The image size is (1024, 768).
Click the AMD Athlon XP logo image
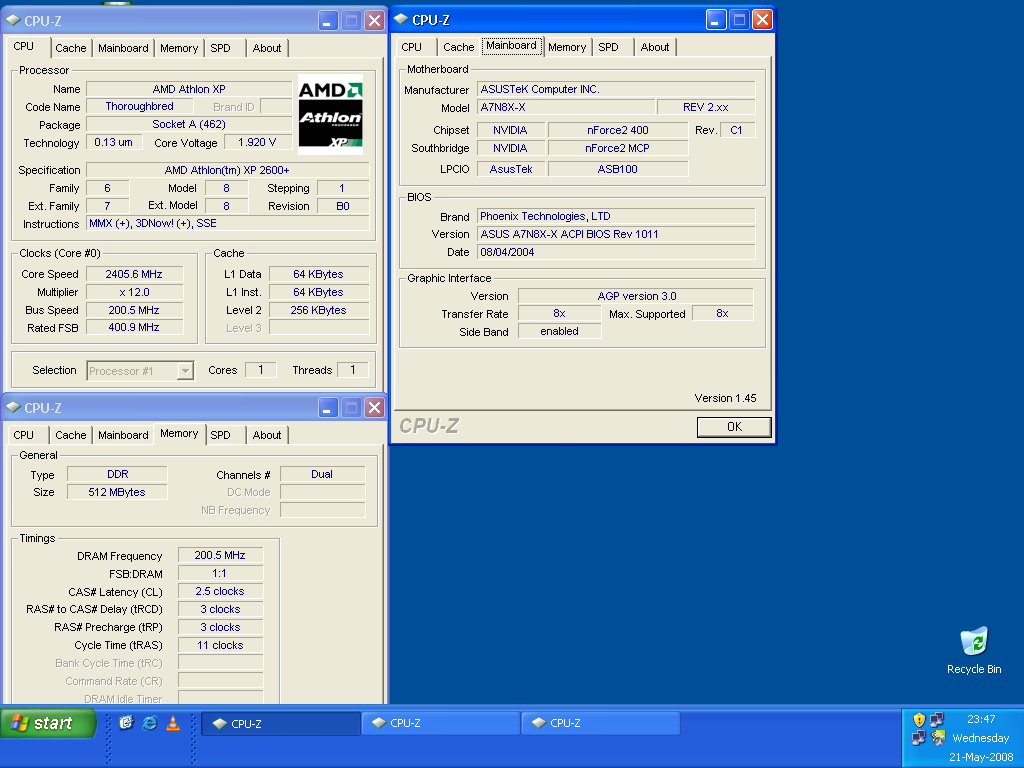pyautogui.click(x=330, y=114)
